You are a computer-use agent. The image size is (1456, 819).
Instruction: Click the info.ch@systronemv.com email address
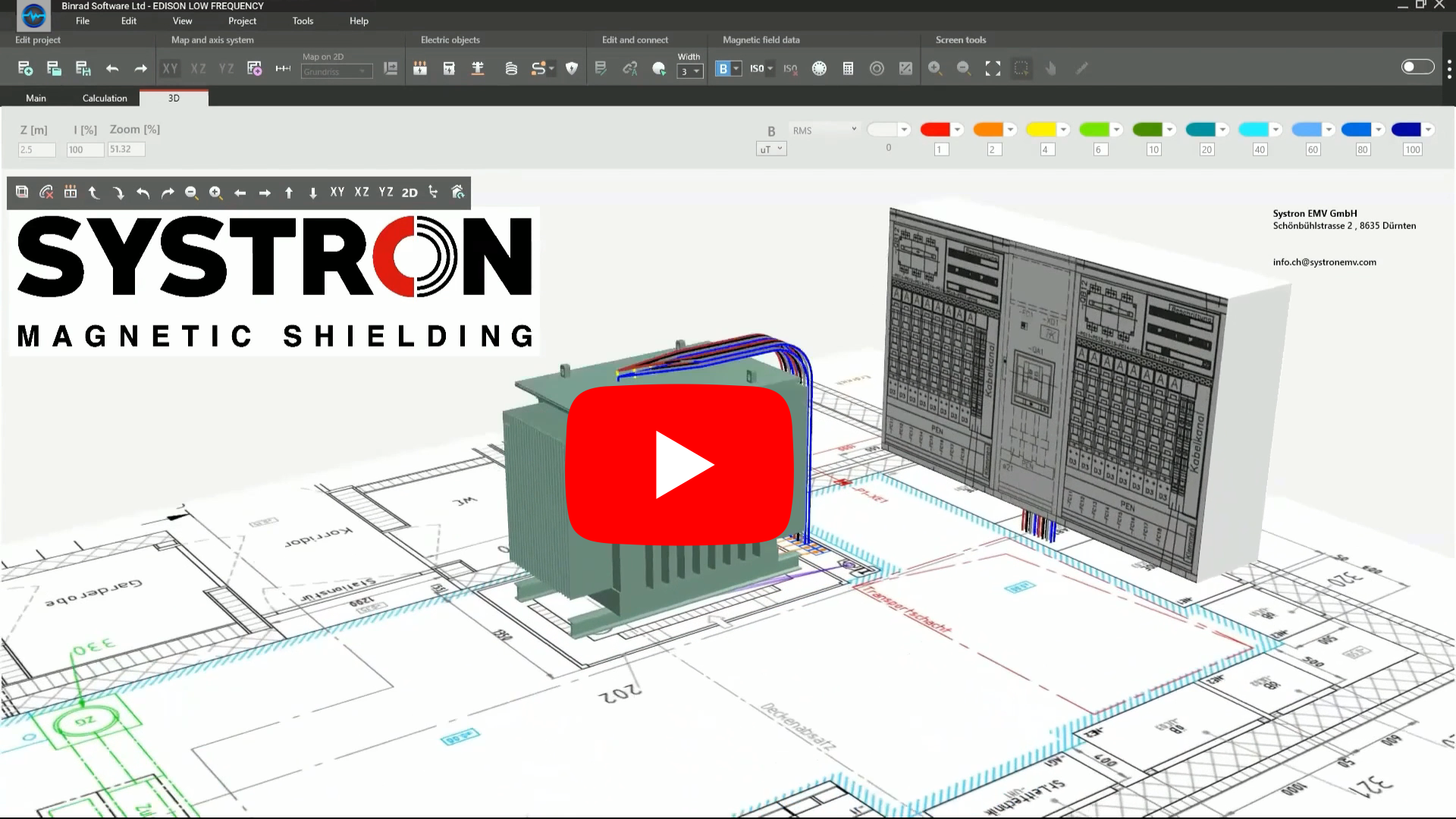pos(1325,262)
